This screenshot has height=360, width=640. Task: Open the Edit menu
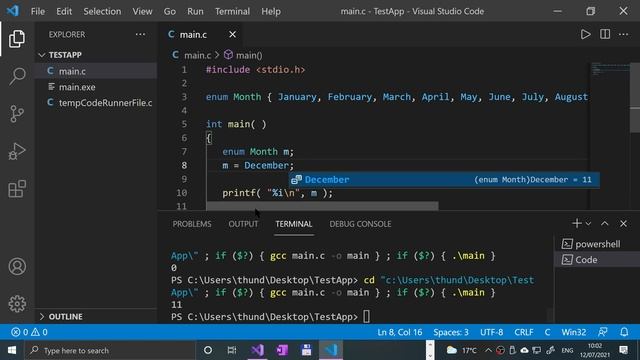pos(64,11)
